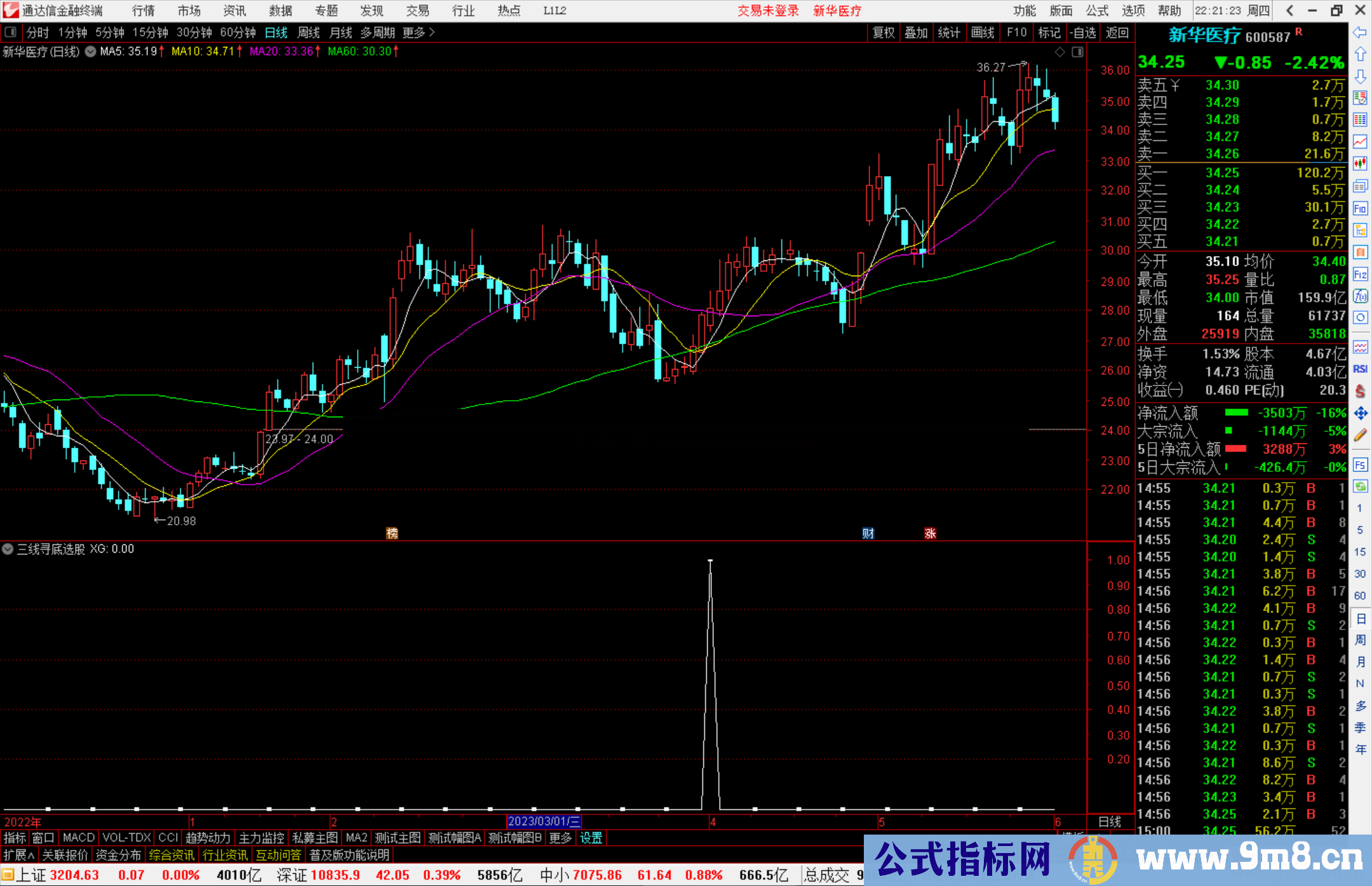
Task: Click the candlestick chart icon in sidebar
Action: point(1360,163)
